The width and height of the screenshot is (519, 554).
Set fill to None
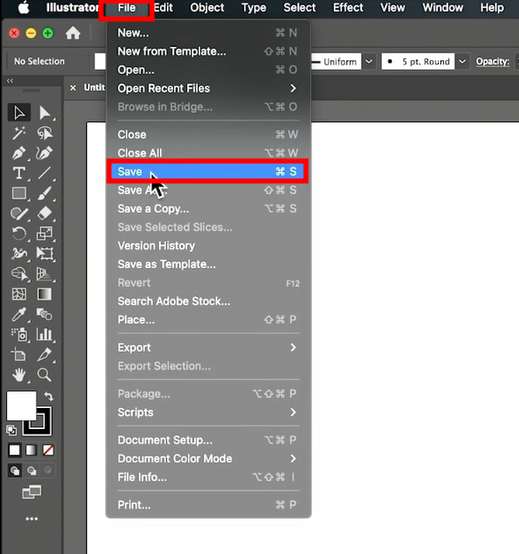[48, 450]
